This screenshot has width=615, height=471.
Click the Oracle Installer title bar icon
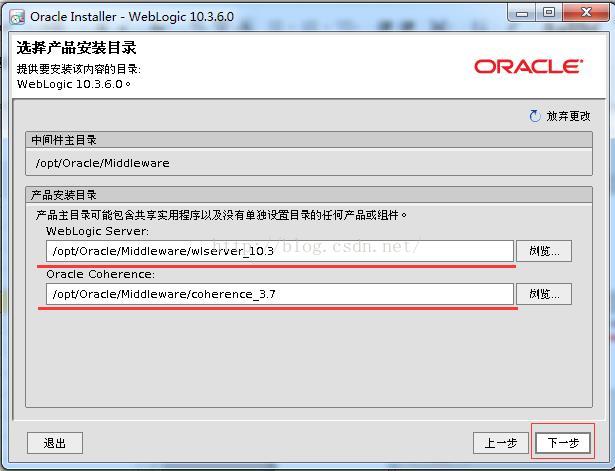pyautogui.click(x=17, y=17)
